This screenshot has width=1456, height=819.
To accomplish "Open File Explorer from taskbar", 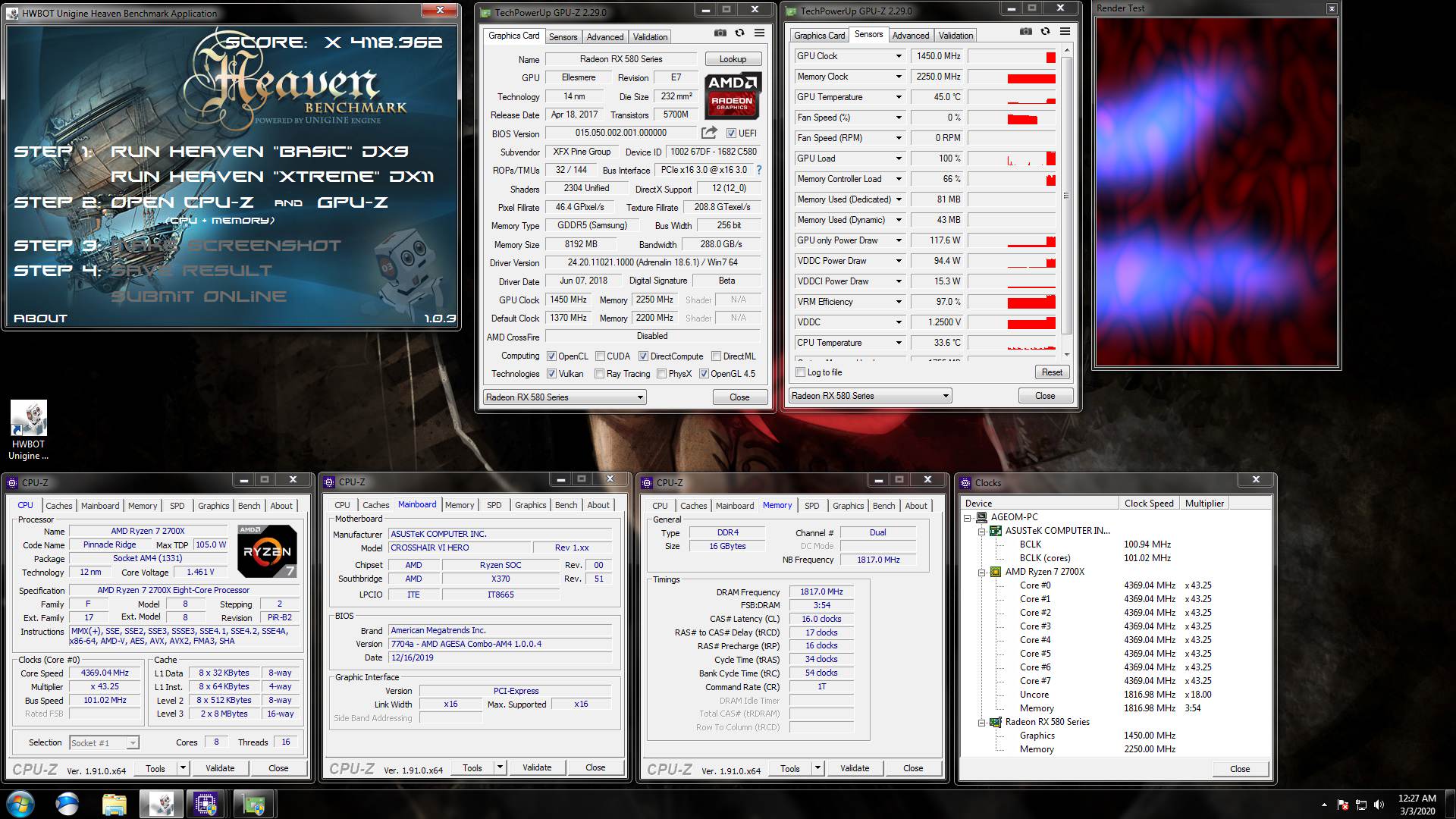I will pyautogui.click(x=115, y=804).
